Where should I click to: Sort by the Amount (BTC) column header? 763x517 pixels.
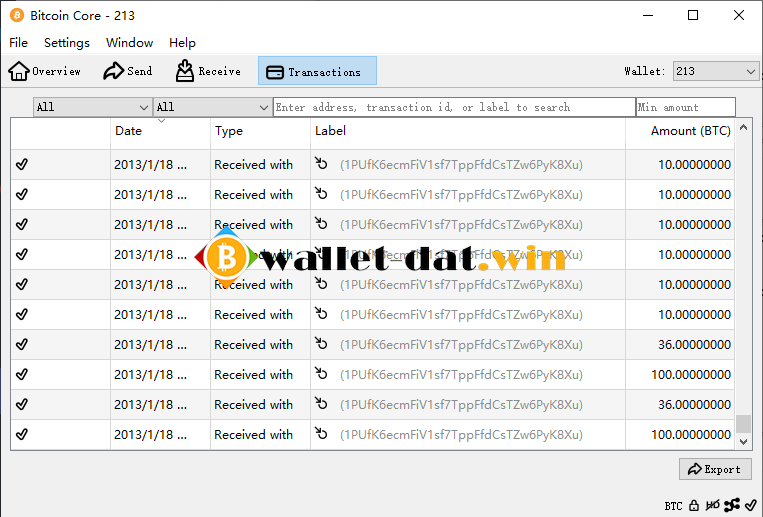click(680, 131)
